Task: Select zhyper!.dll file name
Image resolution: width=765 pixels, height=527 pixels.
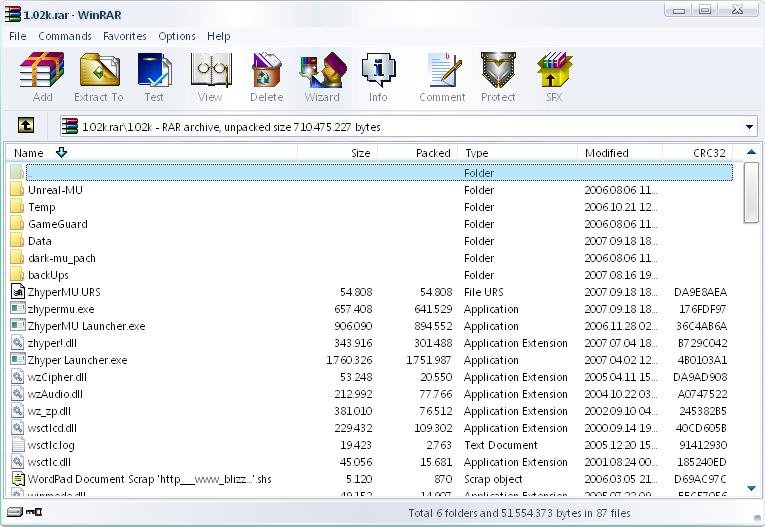Action: (52, 343)
